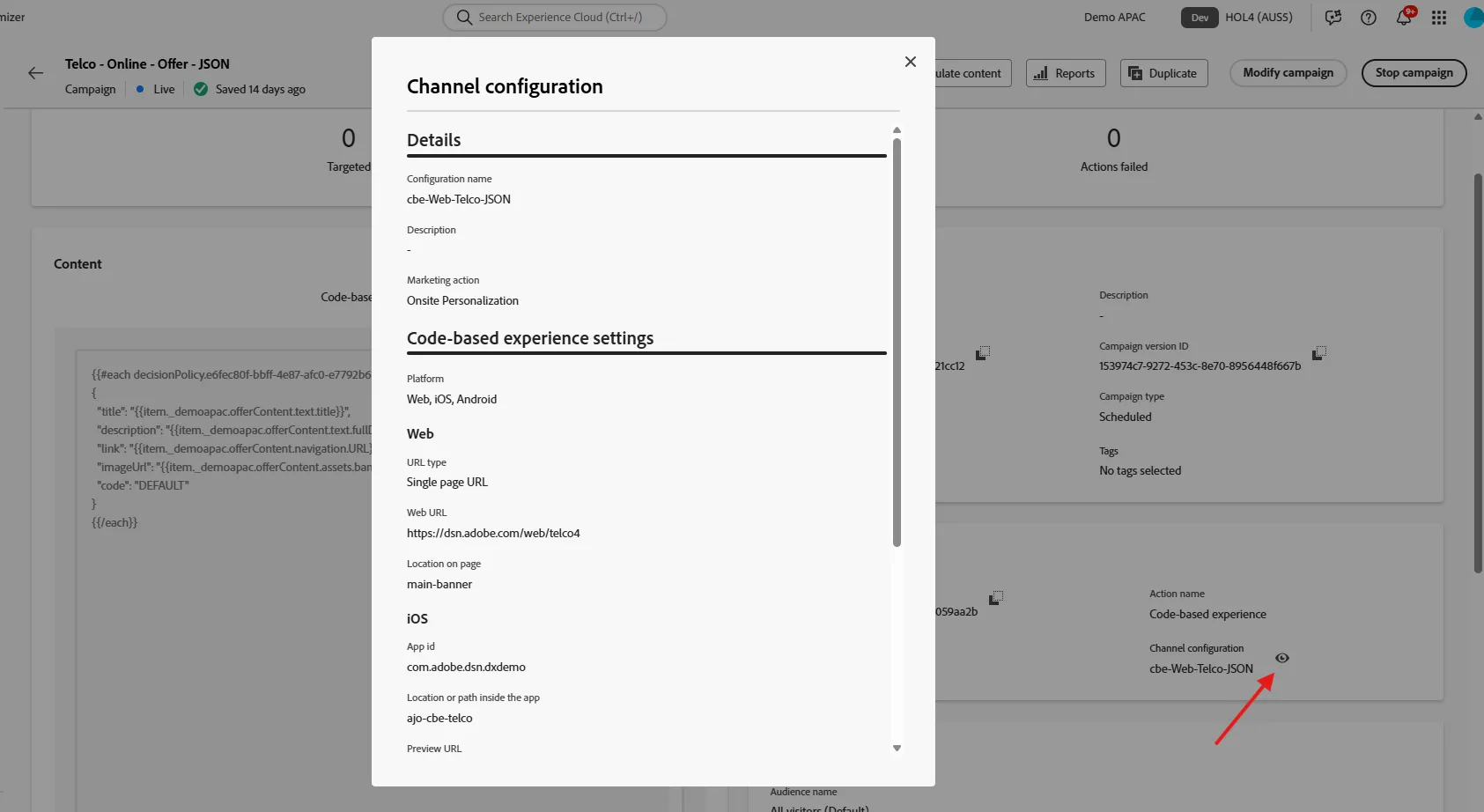Copy the ID ending in 059aa2b
The height and width of the screenshot is (812, 1484).
tap(996, 598)
